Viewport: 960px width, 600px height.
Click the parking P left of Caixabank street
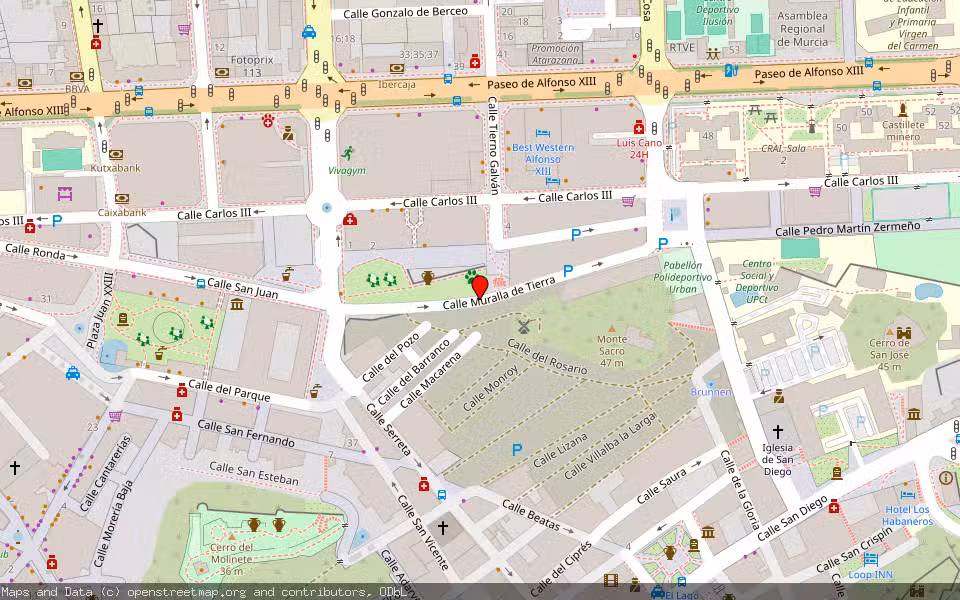[57, 220]
